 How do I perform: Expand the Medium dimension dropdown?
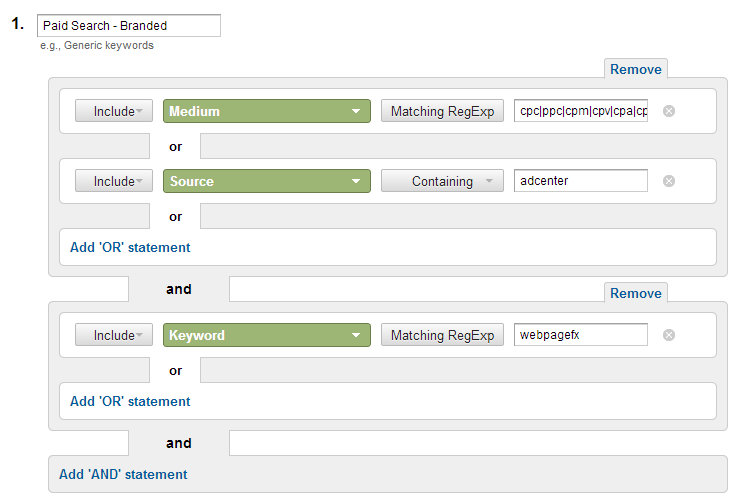pyautogui.click(x=266, y=111)
